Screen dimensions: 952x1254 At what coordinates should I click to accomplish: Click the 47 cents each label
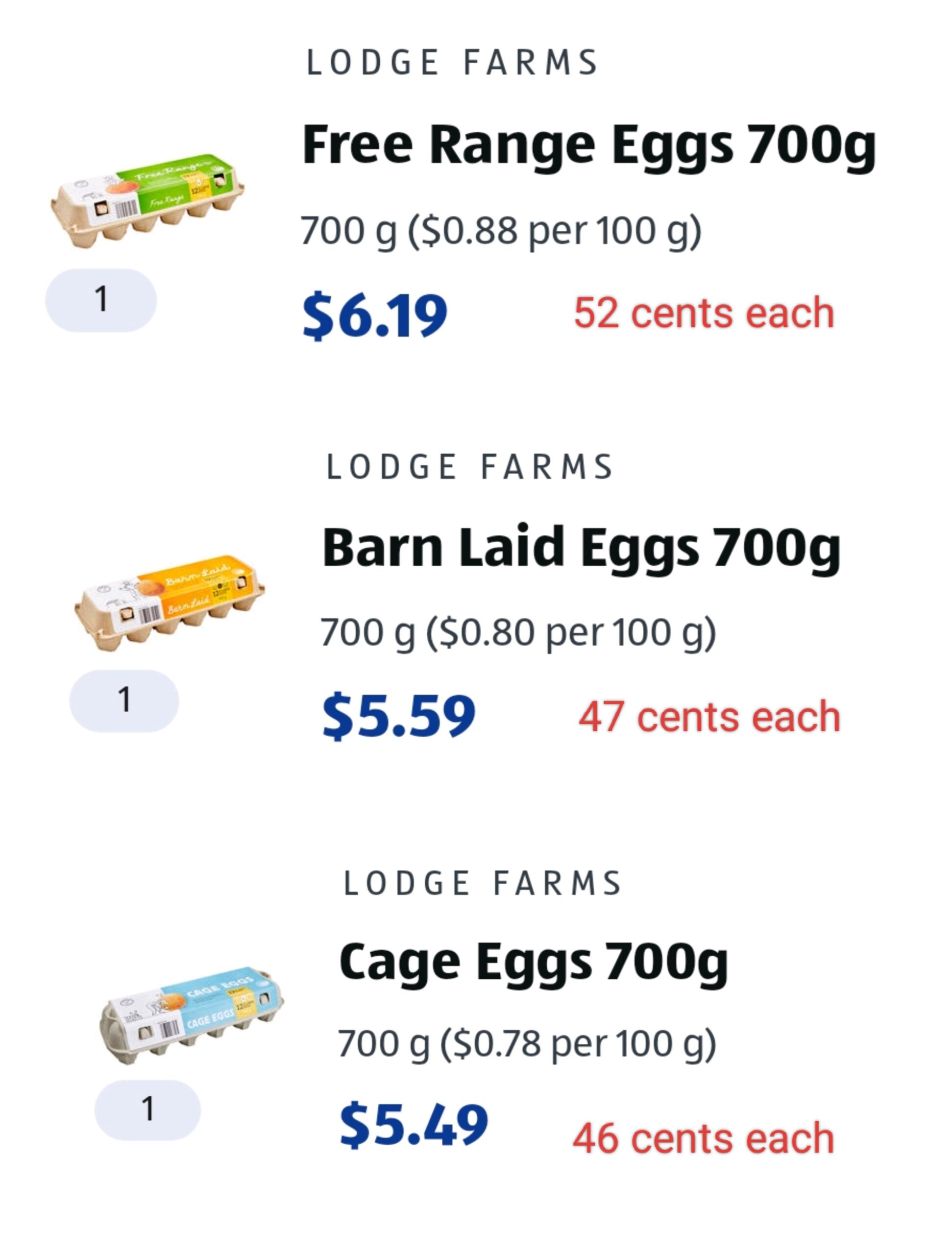[709, 717]
